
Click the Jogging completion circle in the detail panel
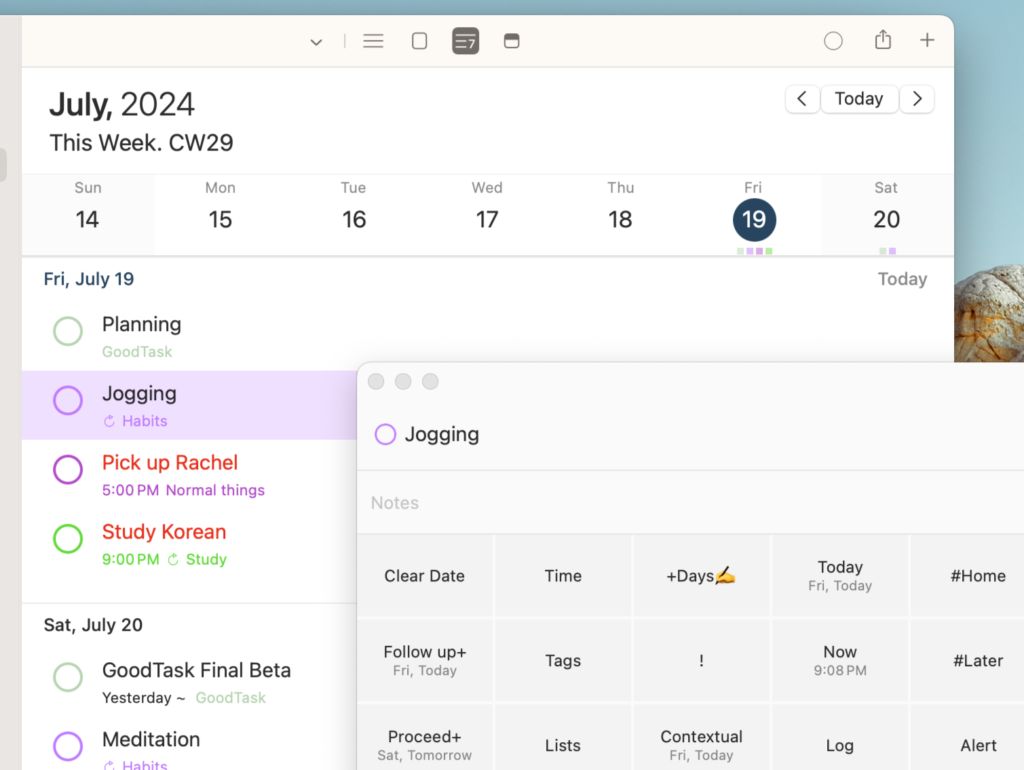(385, 434)
